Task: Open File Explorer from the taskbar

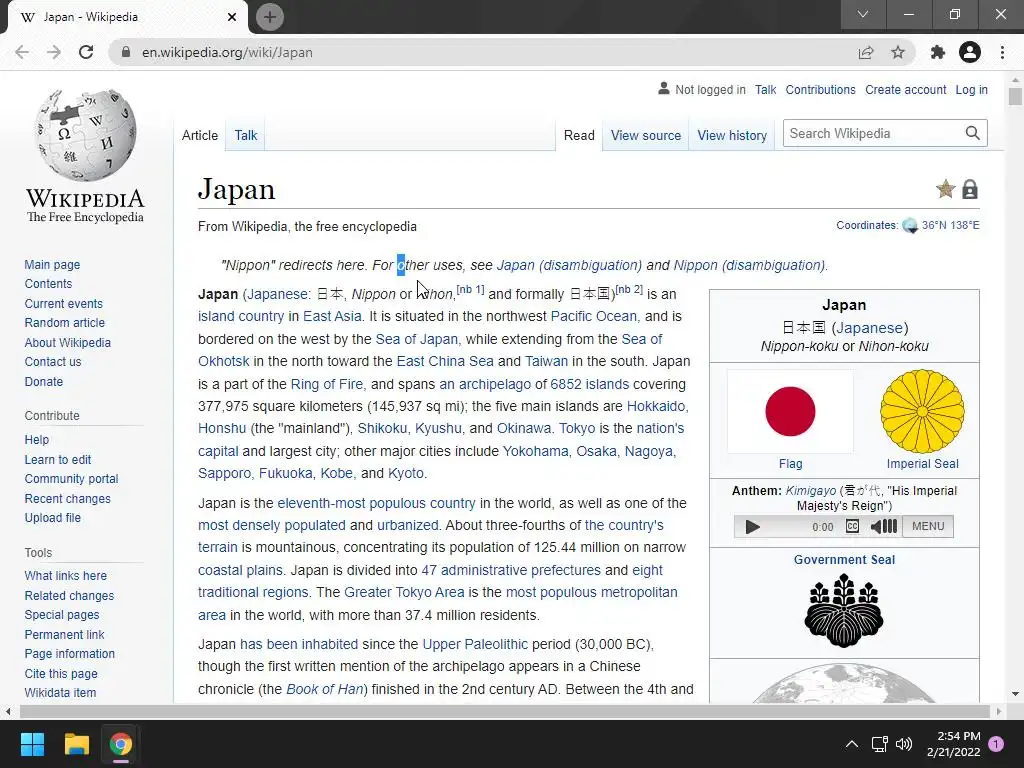Action: click(x=76, y=744)
